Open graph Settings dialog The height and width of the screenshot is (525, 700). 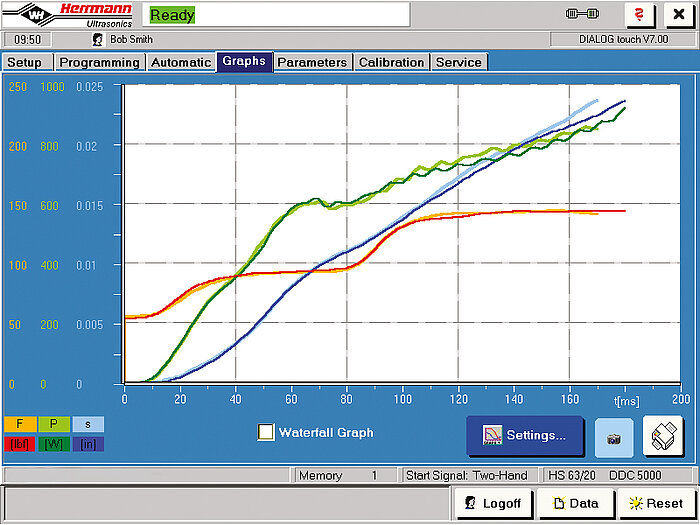(x=525, y=435)
